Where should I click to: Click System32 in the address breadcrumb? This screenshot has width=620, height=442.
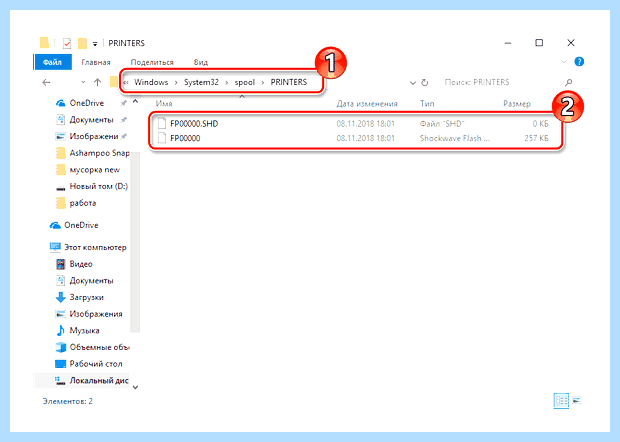coord(201,82)
